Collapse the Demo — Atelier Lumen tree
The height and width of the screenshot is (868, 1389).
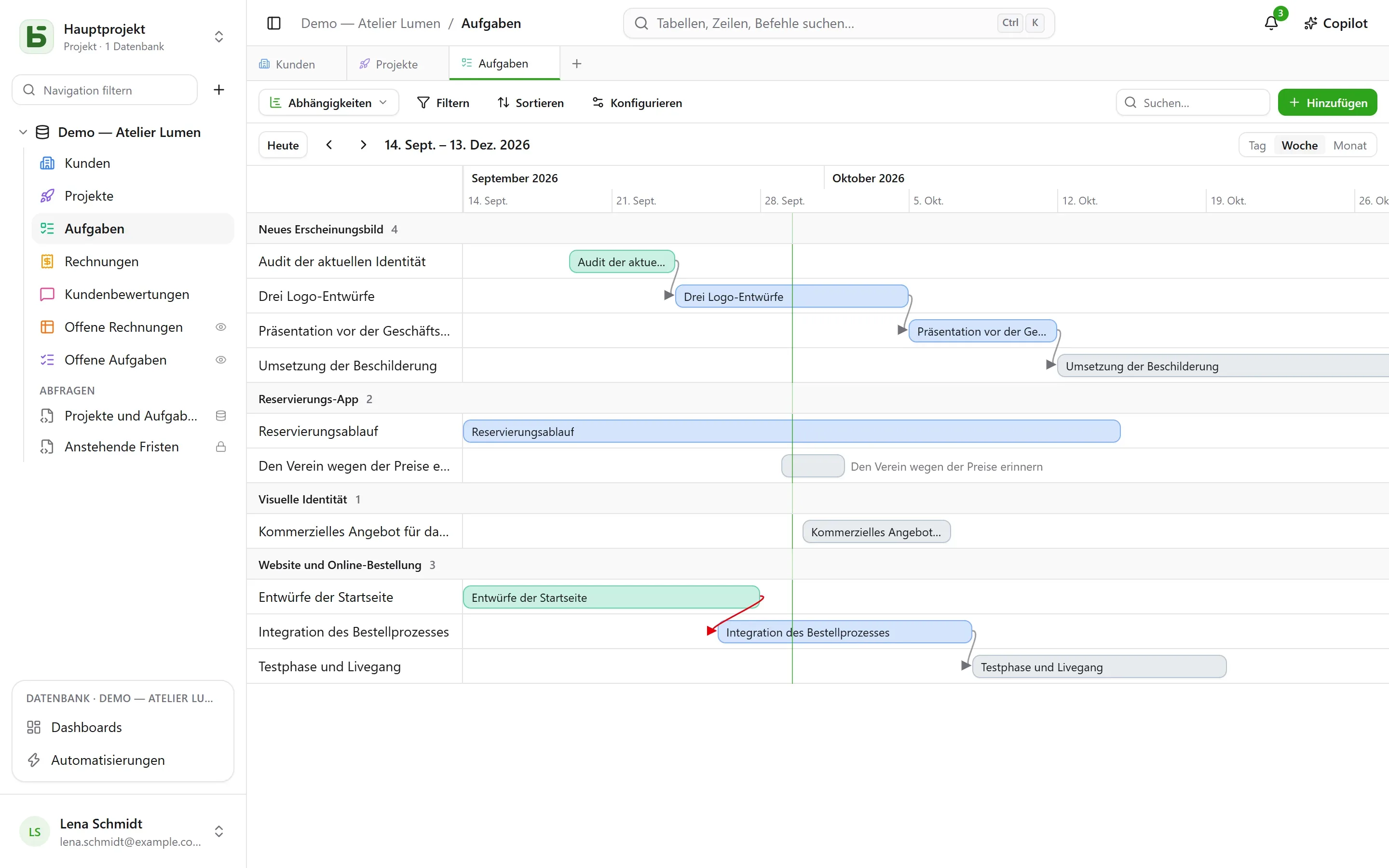[23, 132]
